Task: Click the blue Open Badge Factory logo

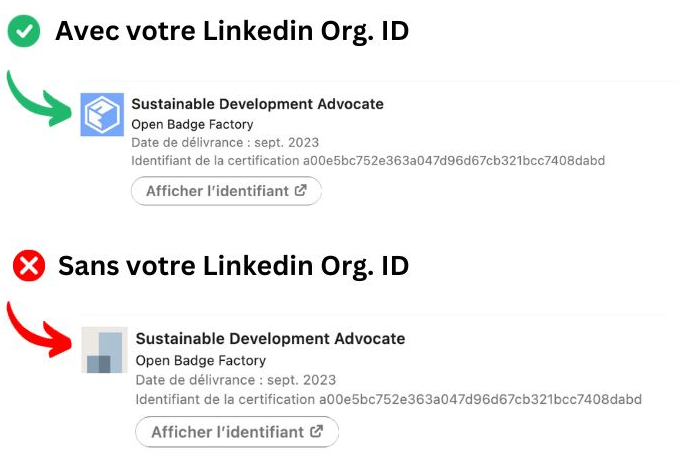Action: click(102, 115)
